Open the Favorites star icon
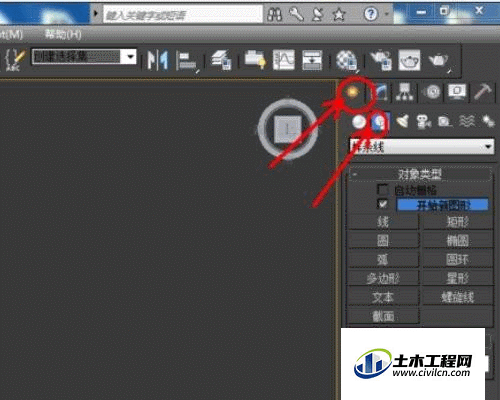500x400 pixels. (x=339, y=14)
